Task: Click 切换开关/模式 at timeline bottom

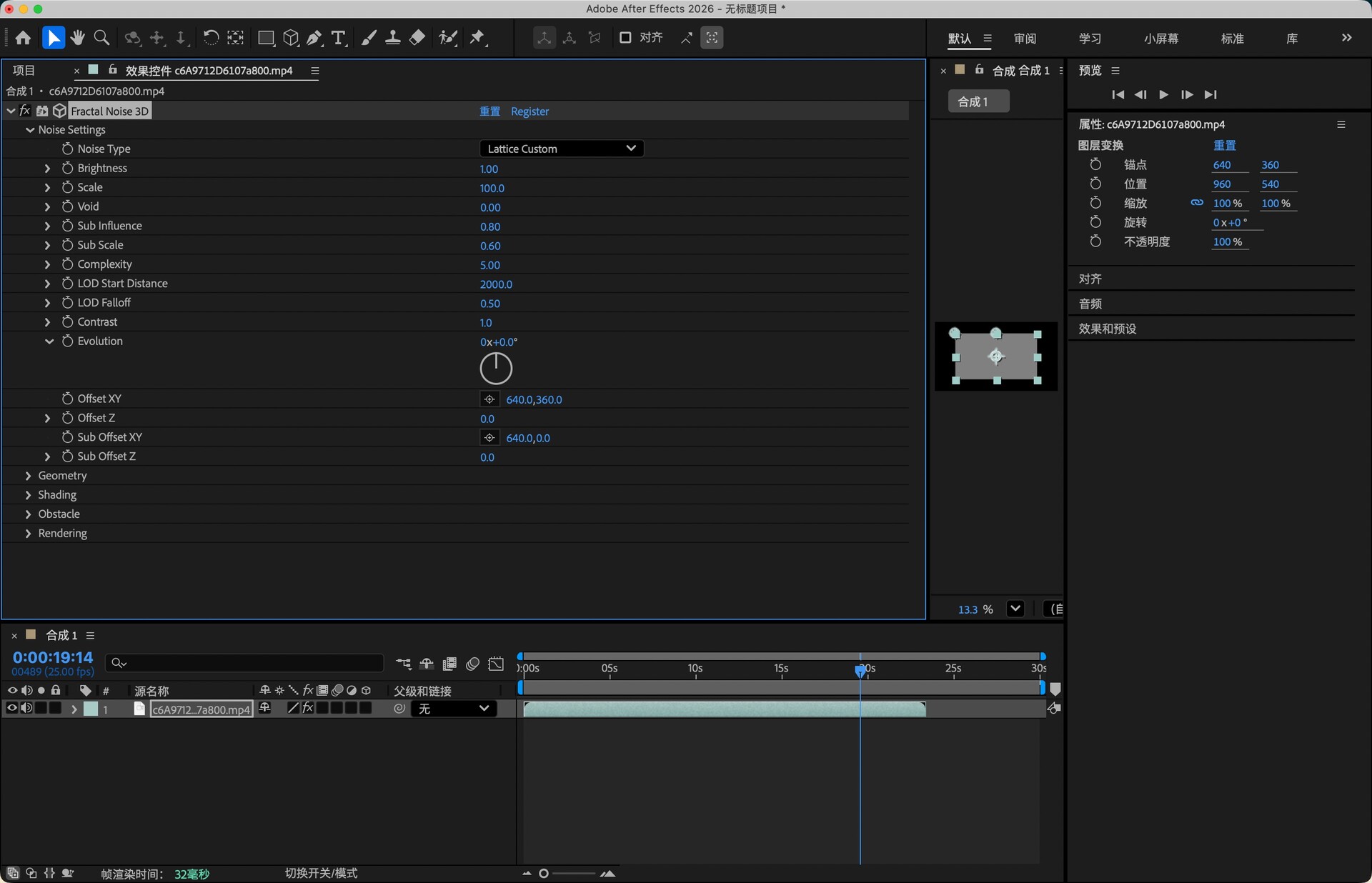Action: (321, 873)
